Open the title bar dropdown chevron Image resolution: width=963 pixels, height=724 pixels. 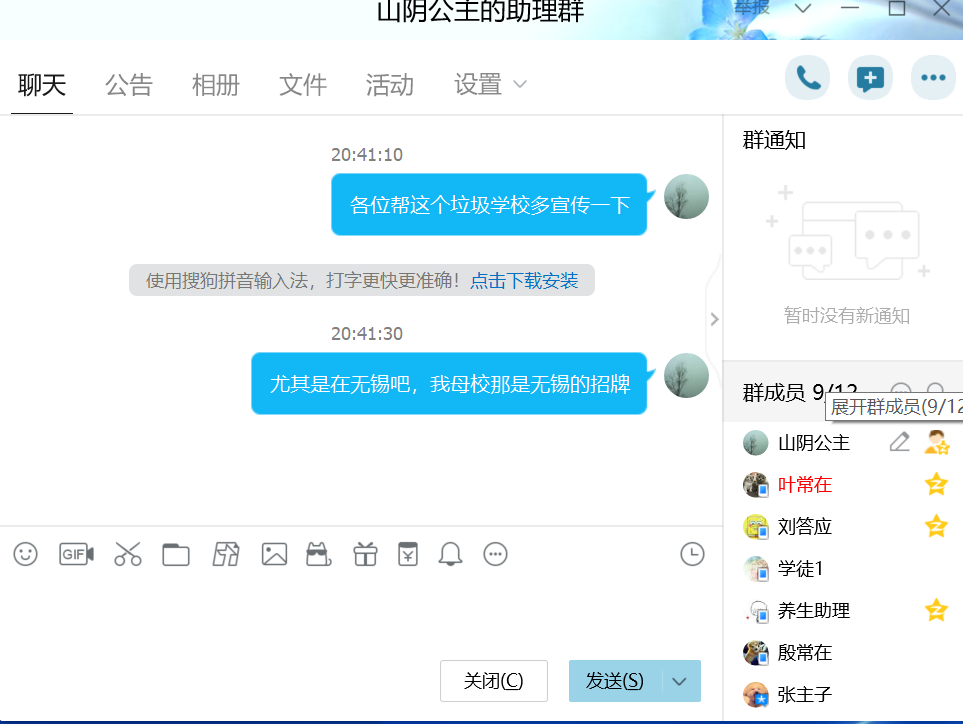click(803, 9)
